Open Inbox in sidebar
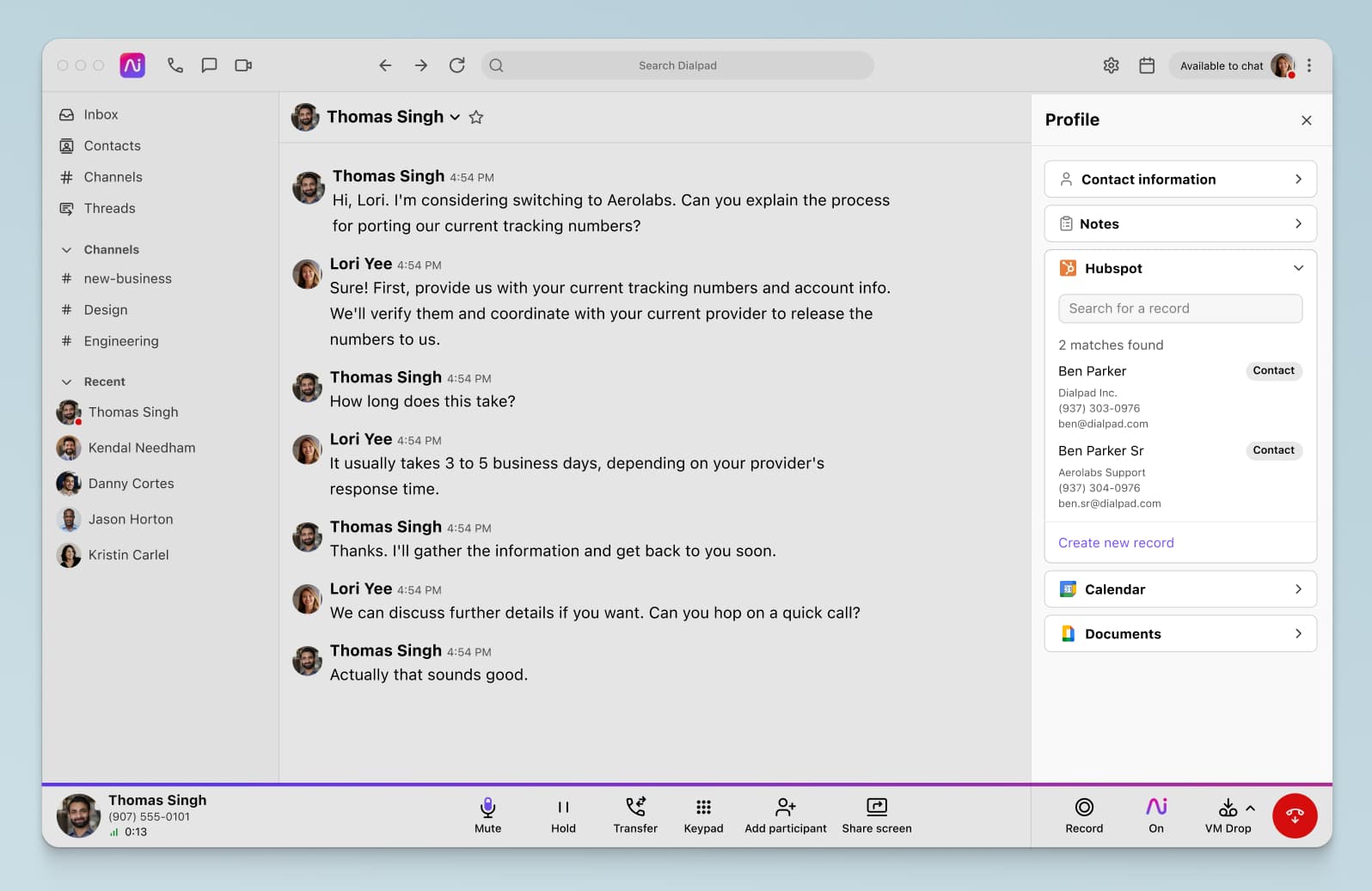Image resolution: width=1372 pixels, height=891 pixels. pyautogui.click(x=101, y=114)
